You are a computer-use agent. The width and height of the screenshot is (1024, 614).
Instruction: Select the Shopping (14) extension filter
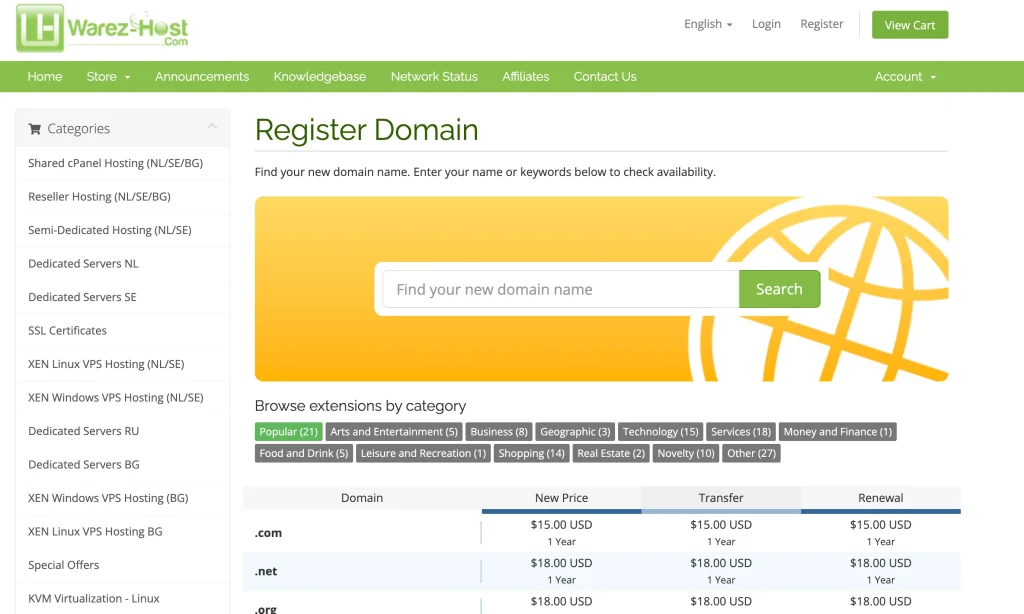tap(531, 453)
